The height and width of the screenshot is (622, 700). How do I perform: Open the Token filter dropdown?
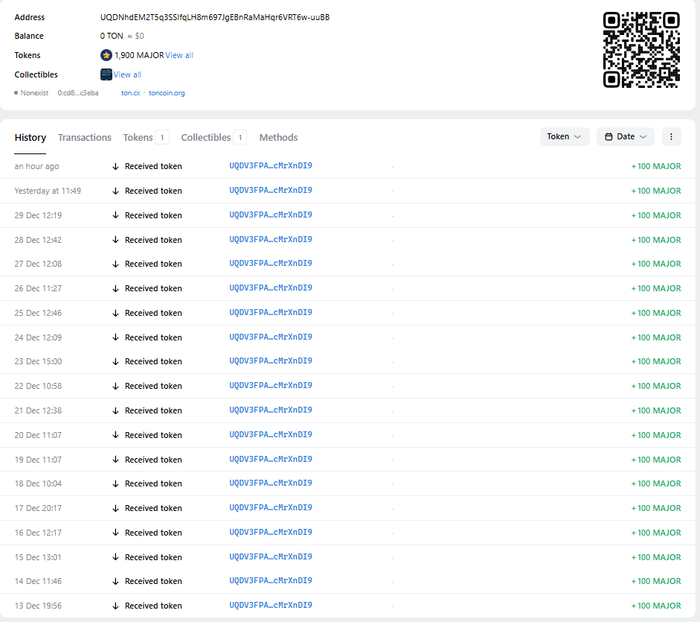[564, 137]
